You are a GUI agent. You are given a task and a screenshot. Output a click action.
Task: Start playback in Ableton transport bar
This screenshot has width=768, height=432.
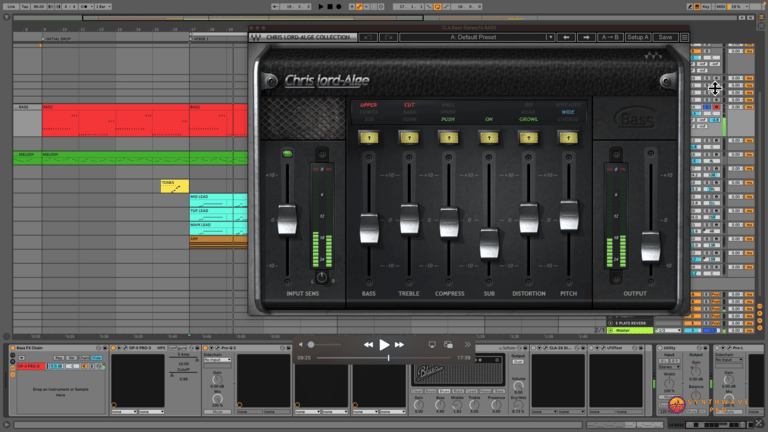click(321, 7)
